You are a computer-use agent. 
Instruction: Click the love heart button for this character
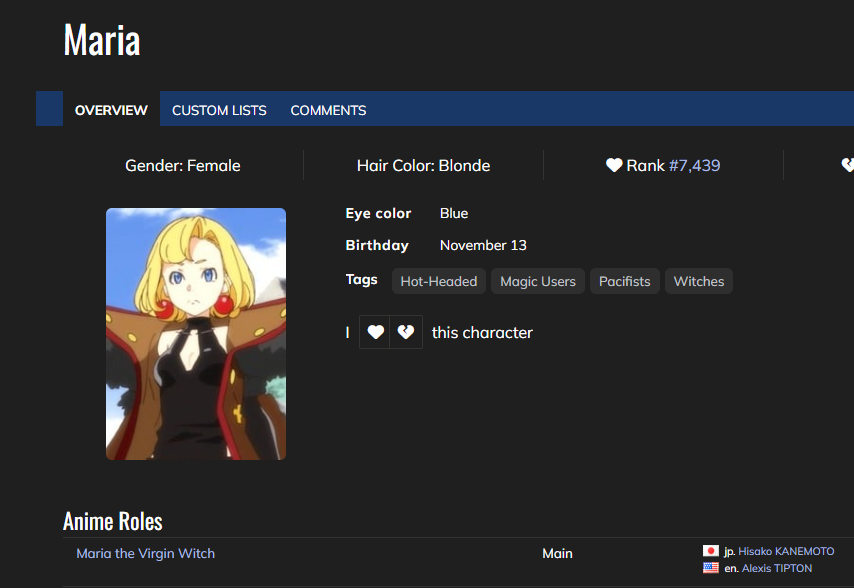(375, 332)
